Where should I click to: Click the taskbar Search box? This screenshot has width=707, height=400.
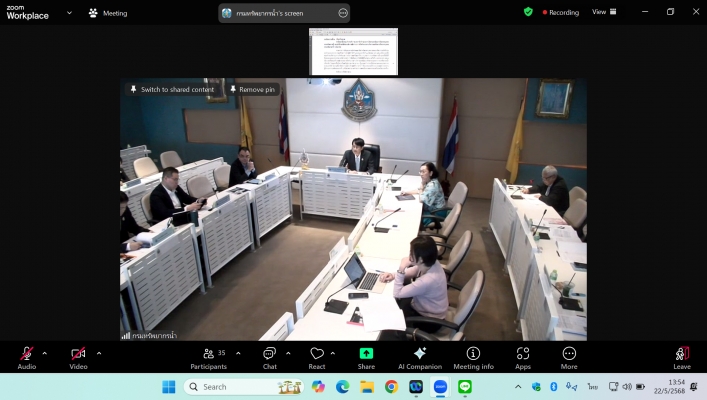244,387
